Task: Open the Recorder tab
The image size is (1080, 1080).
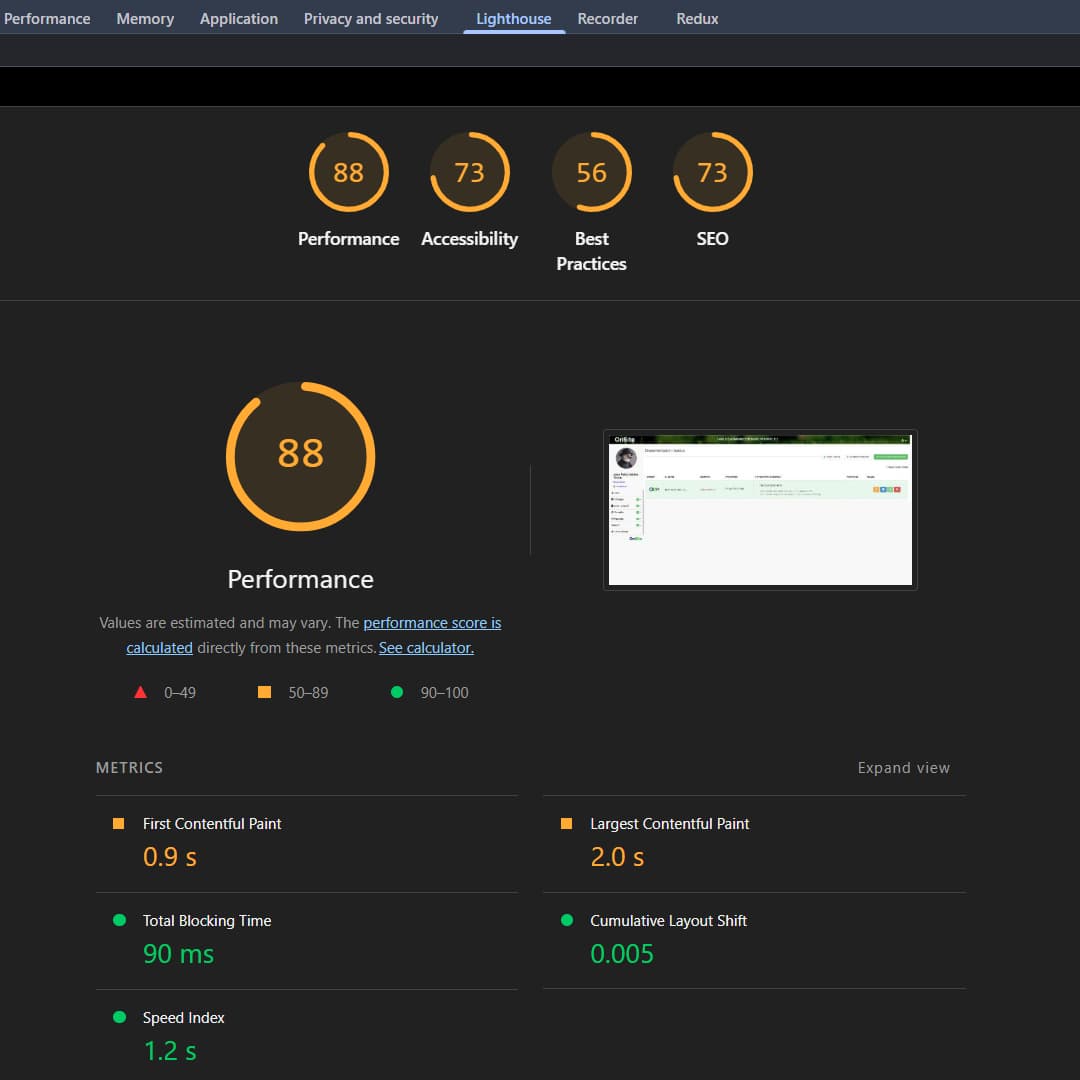Action: [x=607, y=19]
